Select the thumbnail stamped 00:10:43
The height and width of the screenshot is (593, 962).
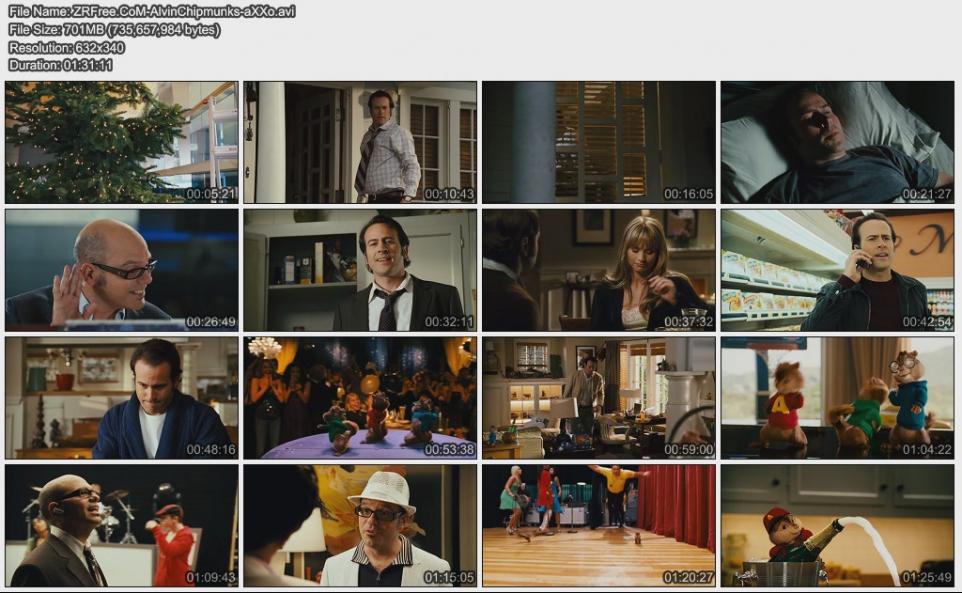point(360,142)
